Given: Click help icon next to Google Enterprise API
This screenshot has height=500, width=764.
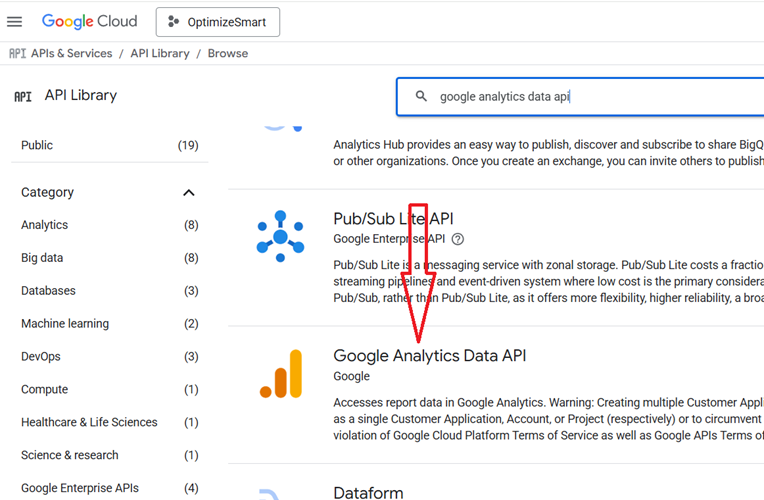Looking at the screenshot, I should pos(458,239).
